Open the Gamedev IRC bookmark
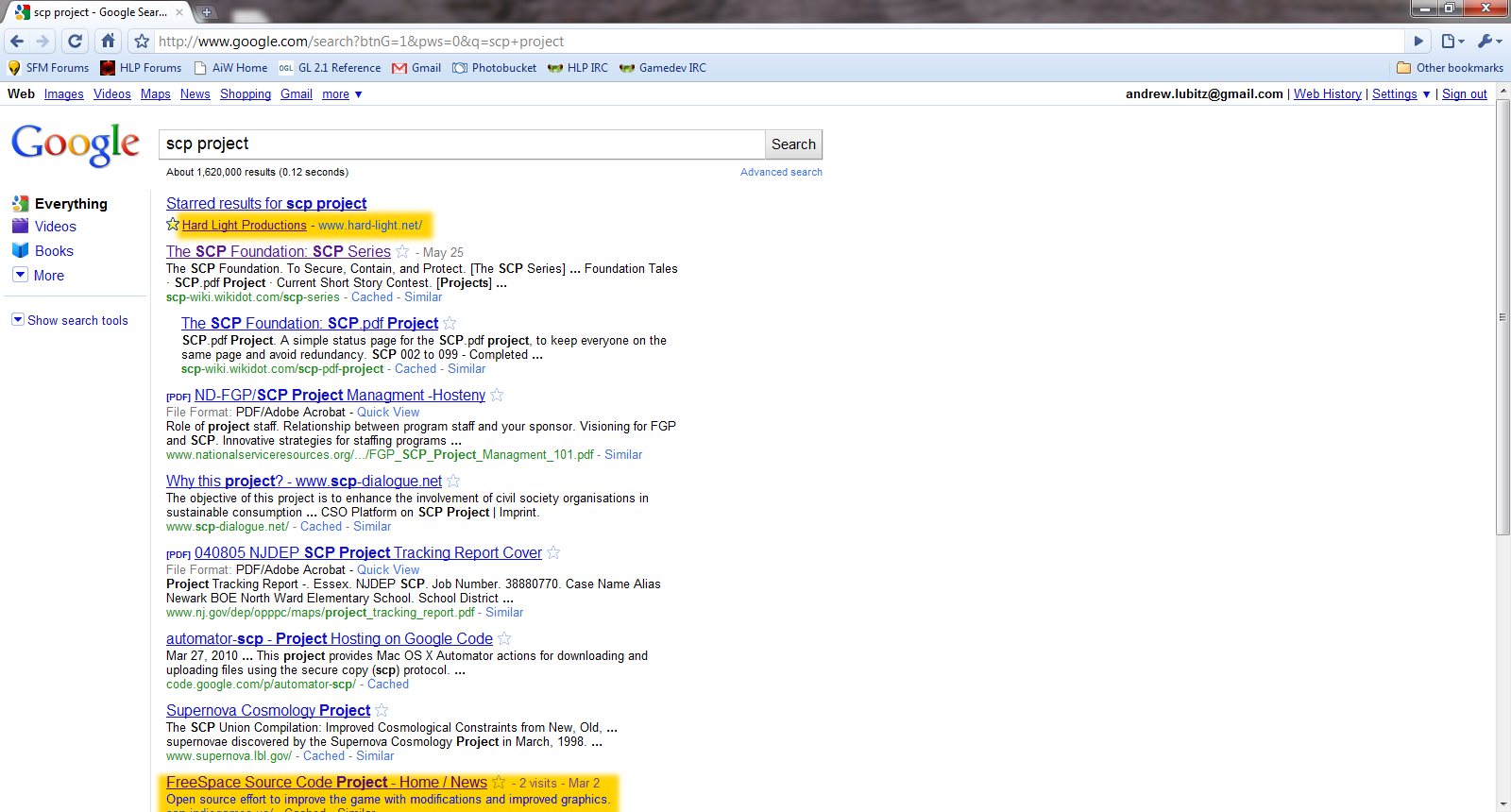The image size is (1511, 812). pyautogui.click(x=663, y=68)
